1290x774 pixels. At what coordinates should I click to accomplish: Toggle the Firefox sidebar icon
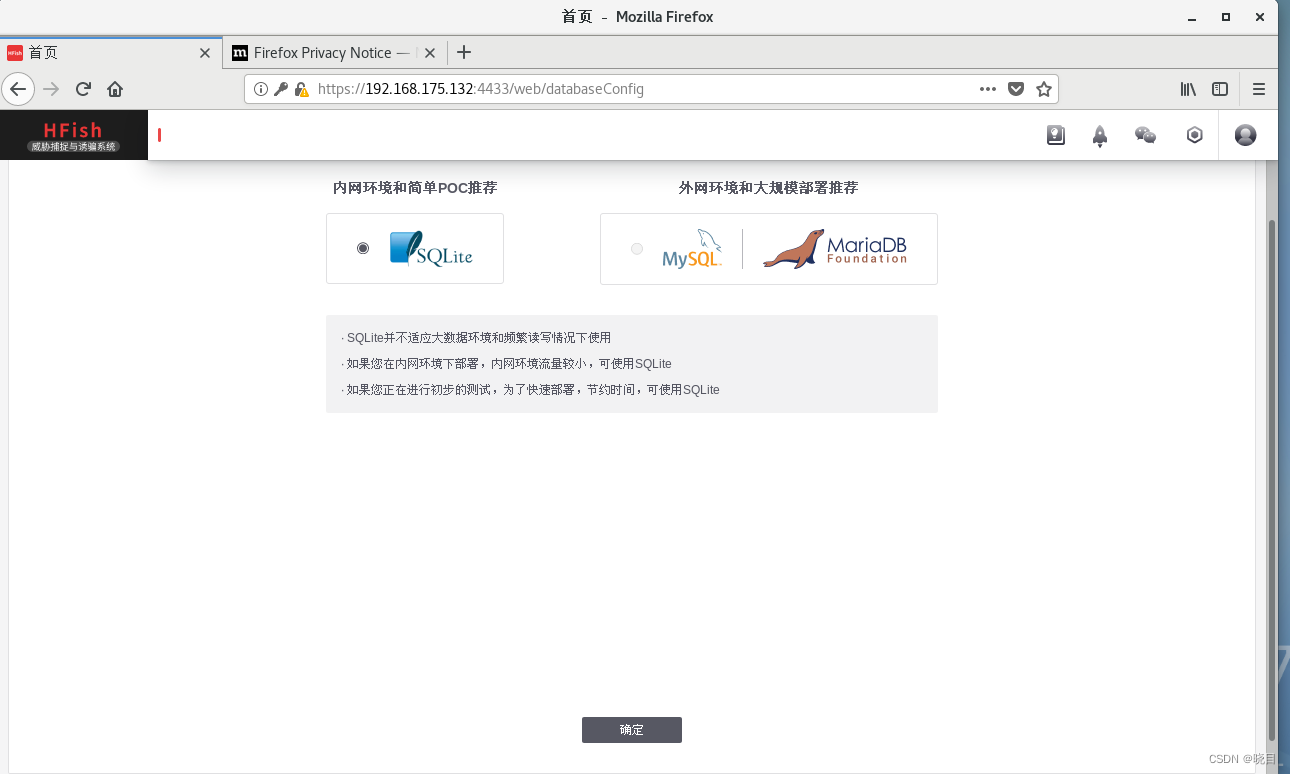pos(1220,89)
